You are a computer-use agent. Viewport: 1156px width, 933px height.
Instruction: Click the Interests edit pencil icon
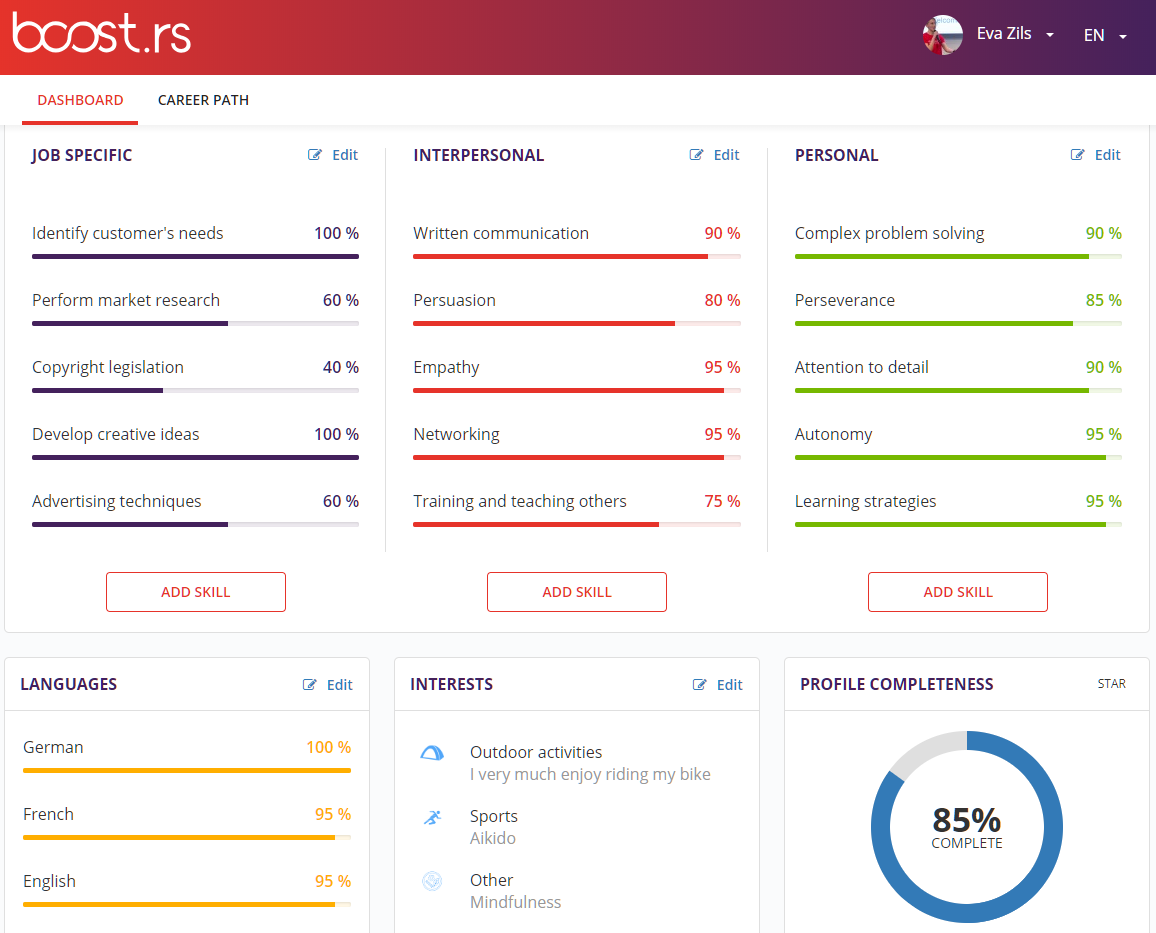(x=701, y=685)
